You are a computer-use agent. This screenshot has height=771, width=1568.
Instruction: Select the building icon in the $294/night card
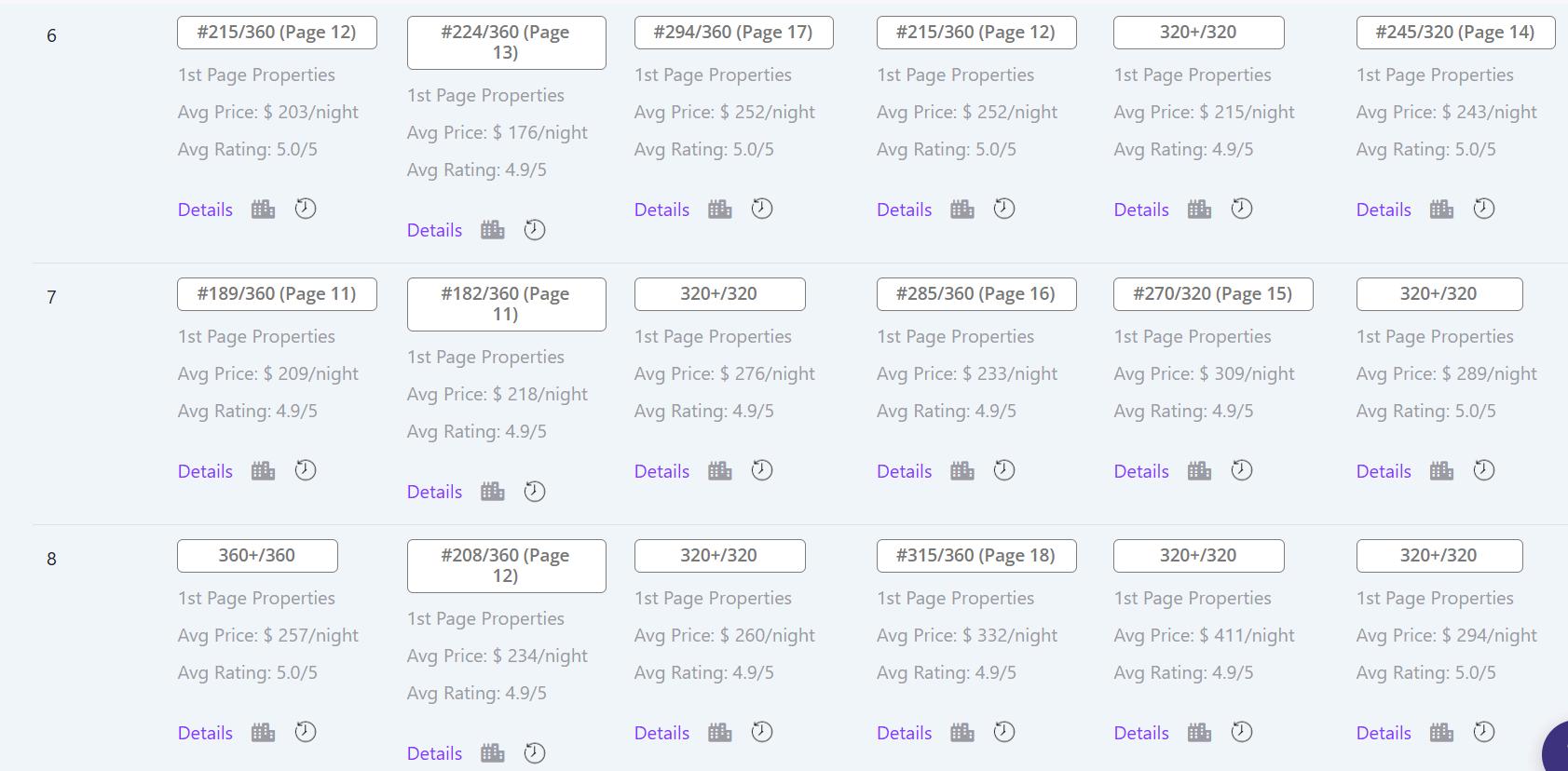(1442, 733)
